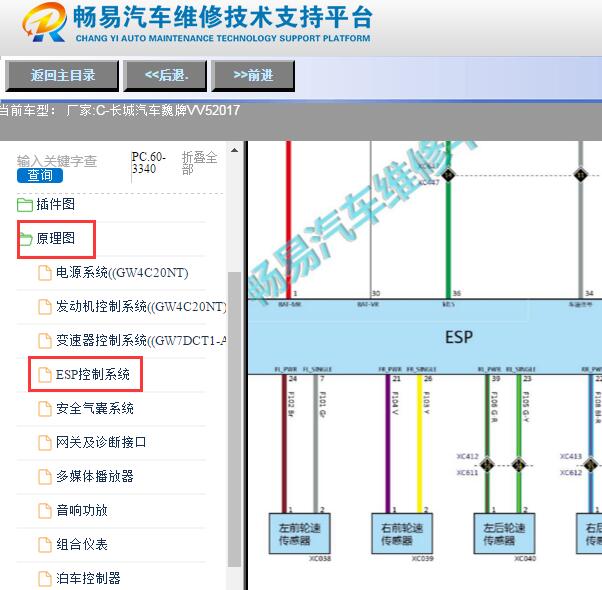Open the 网关及诊断接口 diagram
Image resolution: width=602 pixels, height=590 pixels.
click(x=101, y=442)
